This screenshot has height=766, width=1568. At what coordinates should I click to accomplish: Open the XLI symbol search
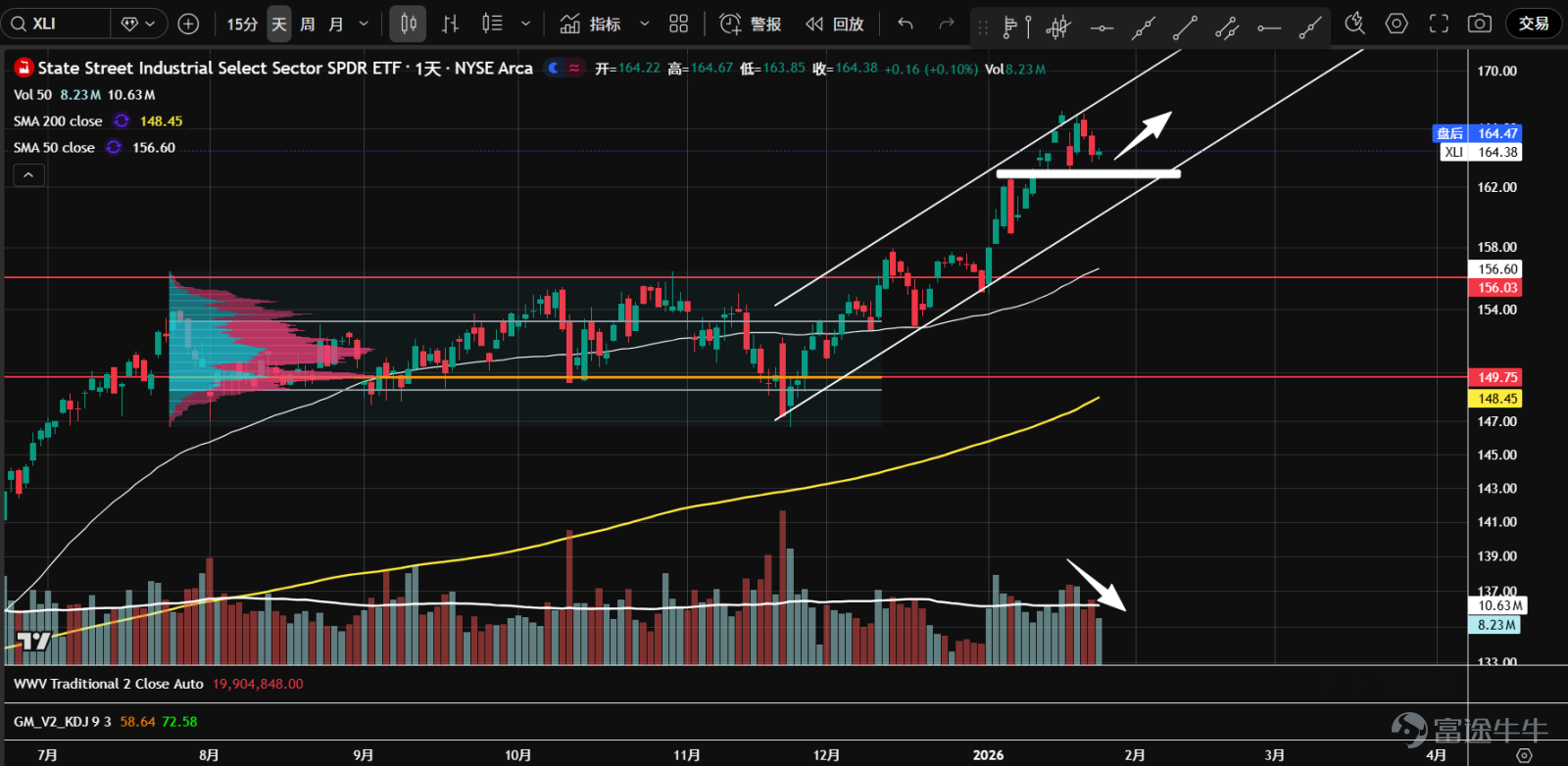click(x=55, y=24)
